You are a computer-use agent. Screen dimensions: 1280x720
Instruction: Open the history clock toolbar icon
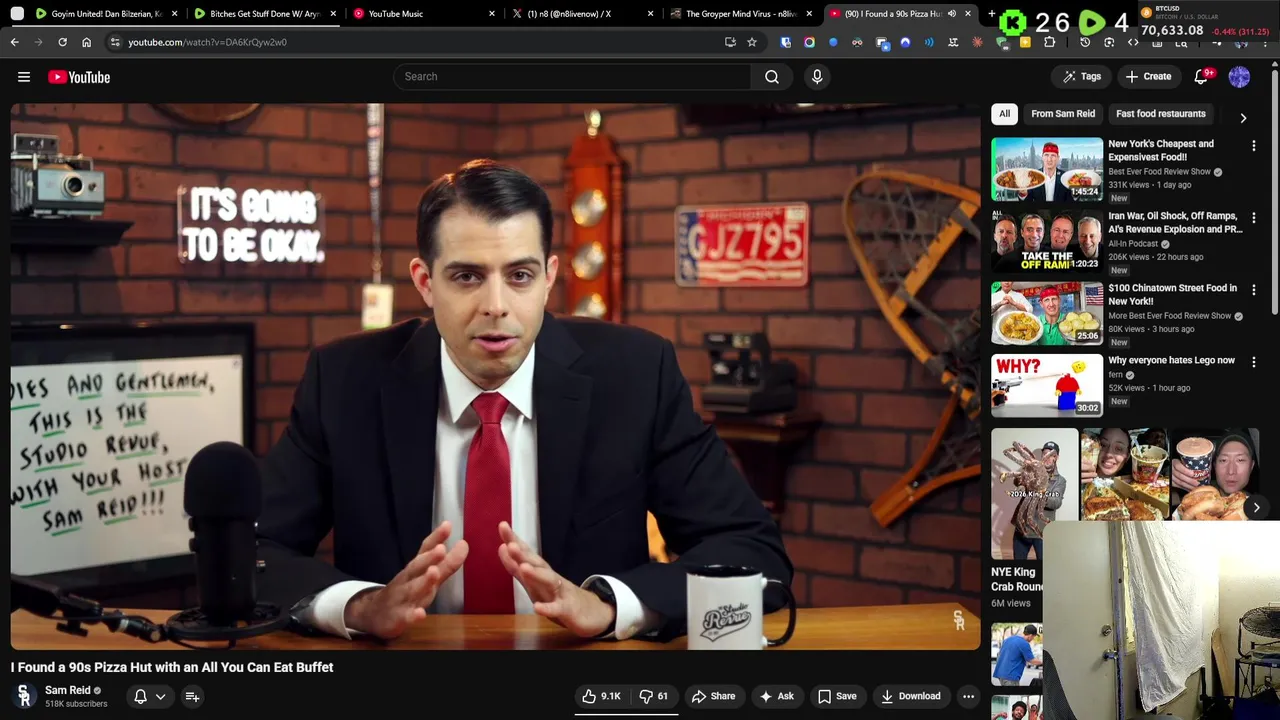[x=1085, y=42]
